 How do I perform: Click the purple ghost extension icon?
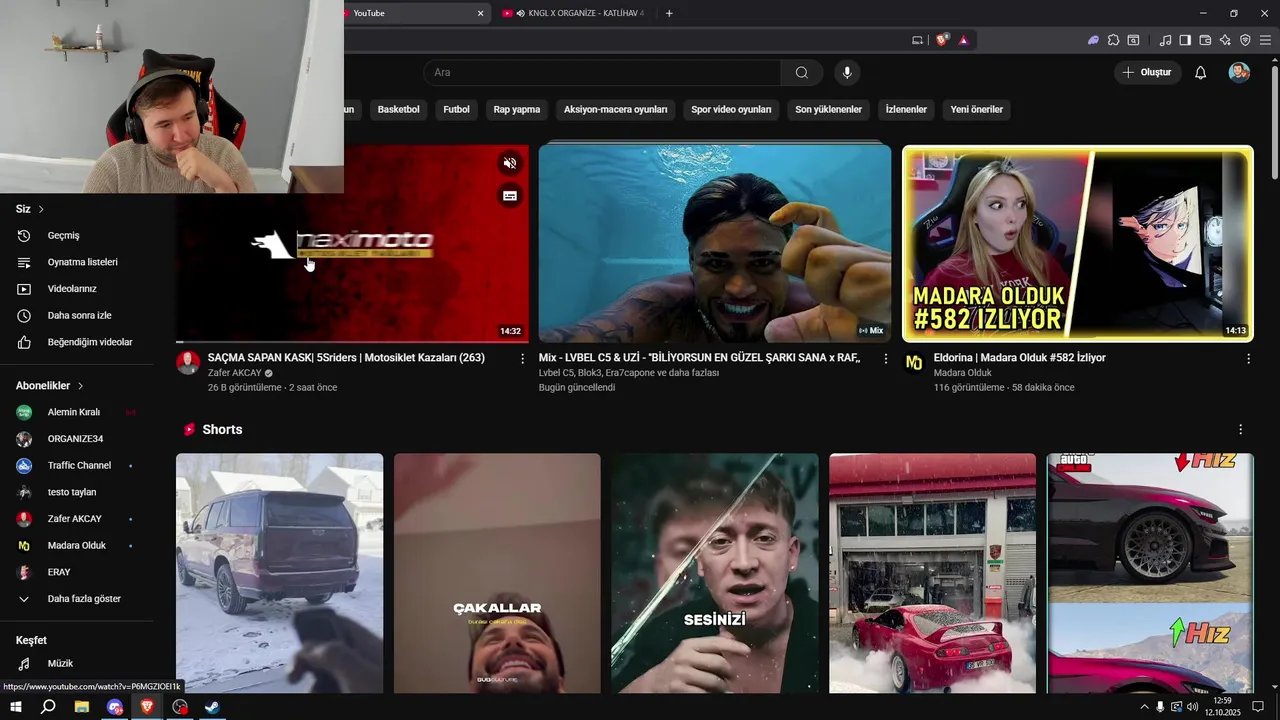[1093, 40]
